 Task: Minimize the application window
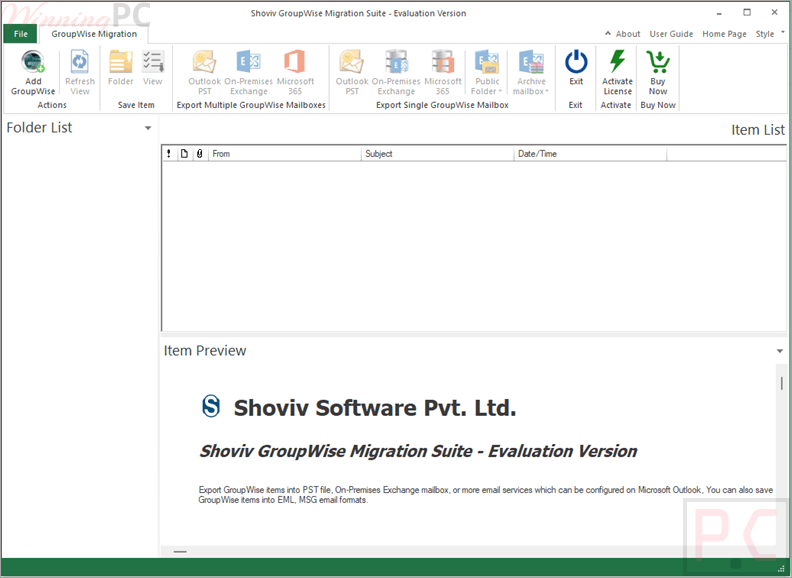point(719,13)
